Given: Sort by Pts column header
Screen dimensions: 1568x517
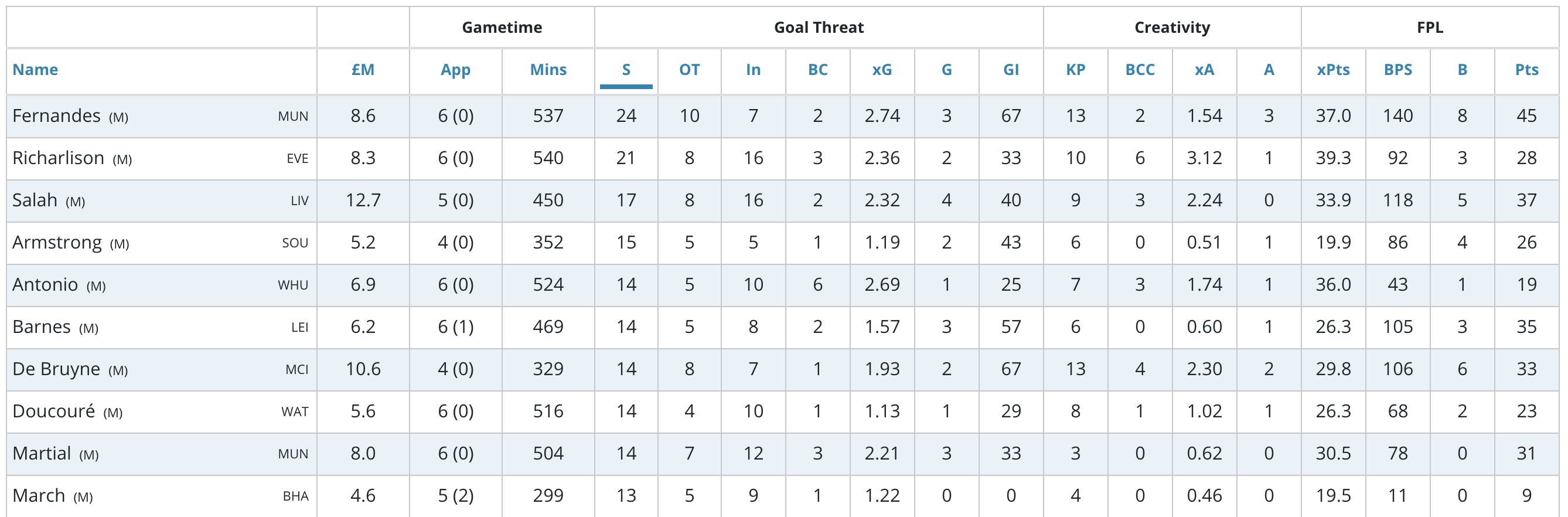Looking at the screenshot, I should (1526, 69).
